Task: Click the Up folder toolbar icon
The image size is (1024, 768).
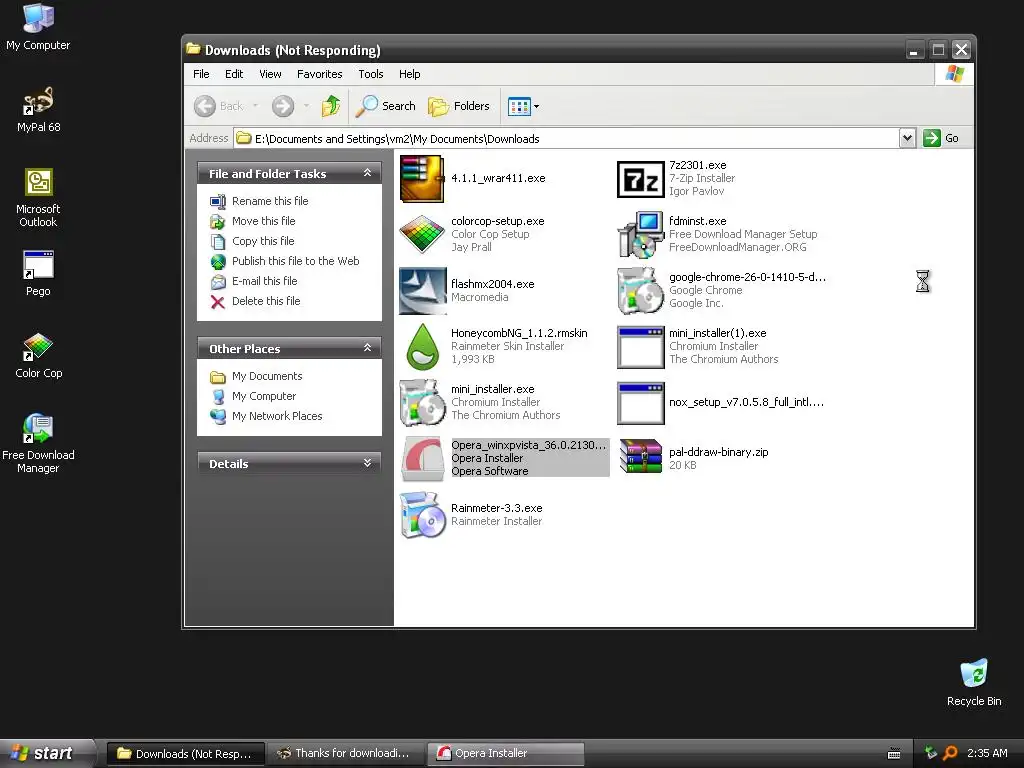Action: point(331,106)
